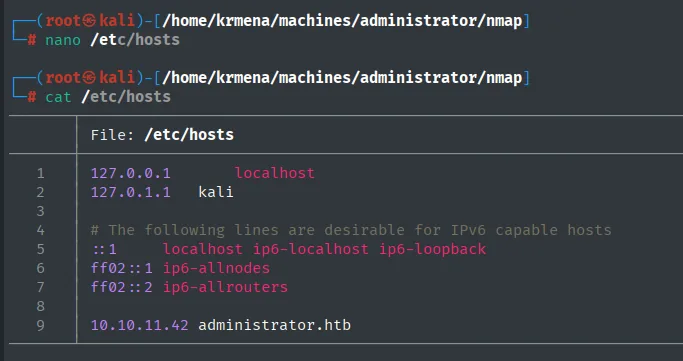The width and height of the screenshot is (683, 361).
Task: Click 'ip6-loopback' on line 5
Action: tap(433, 250)
